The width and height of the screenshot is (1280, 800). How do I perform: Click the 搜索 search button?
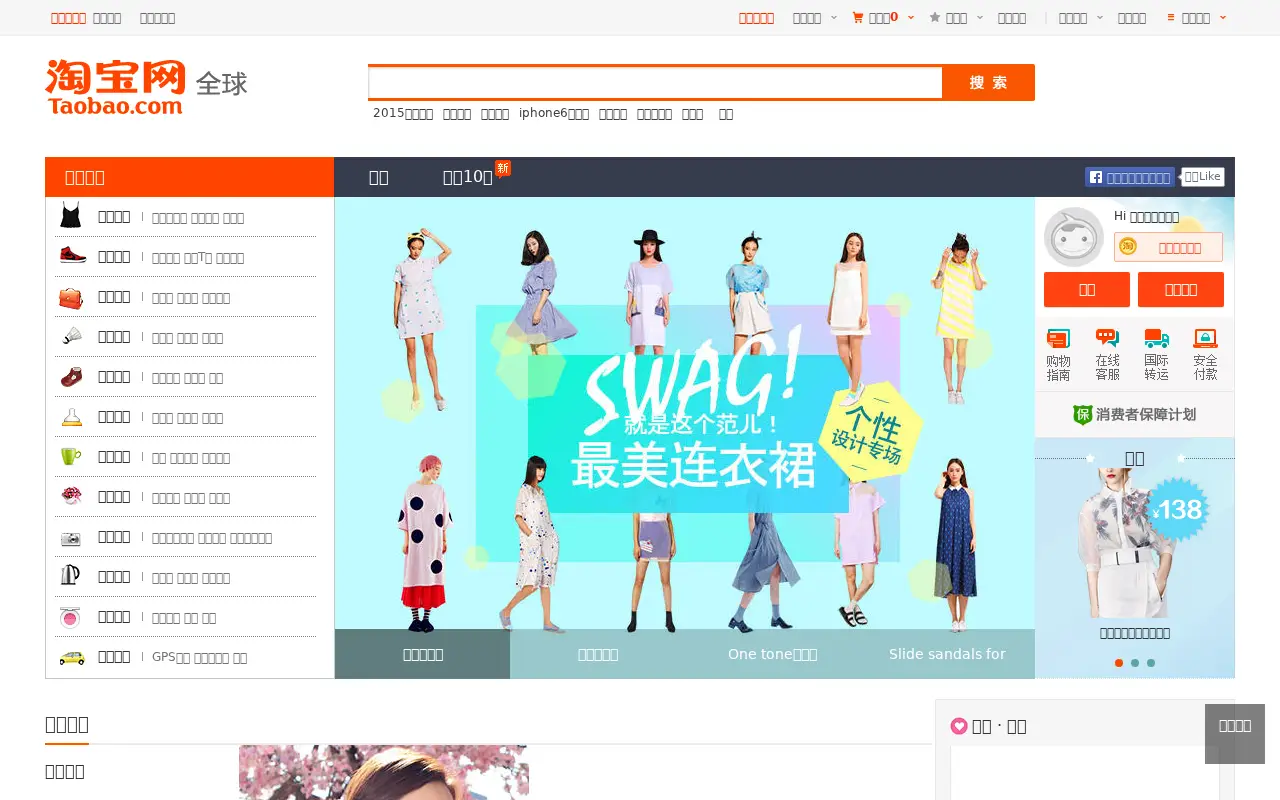[988, 83]
